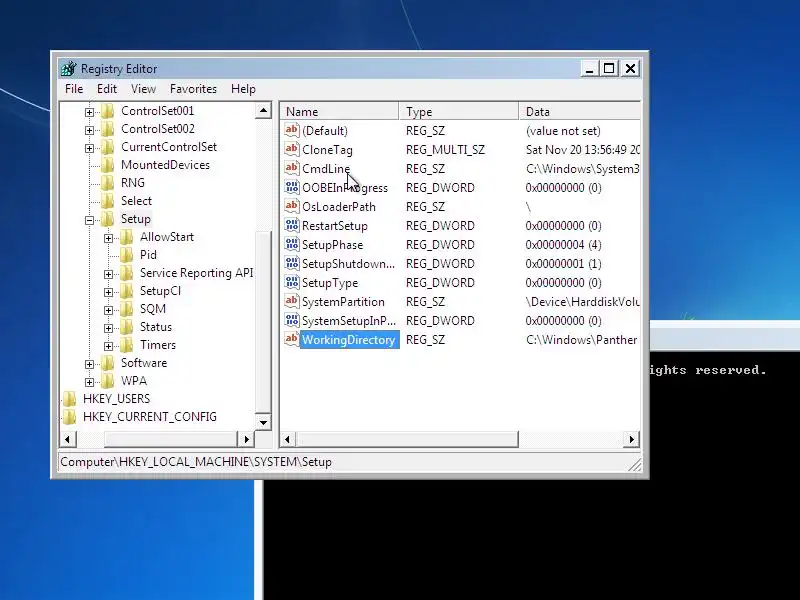Select the CurrentControlSet key label

point(169,147)
